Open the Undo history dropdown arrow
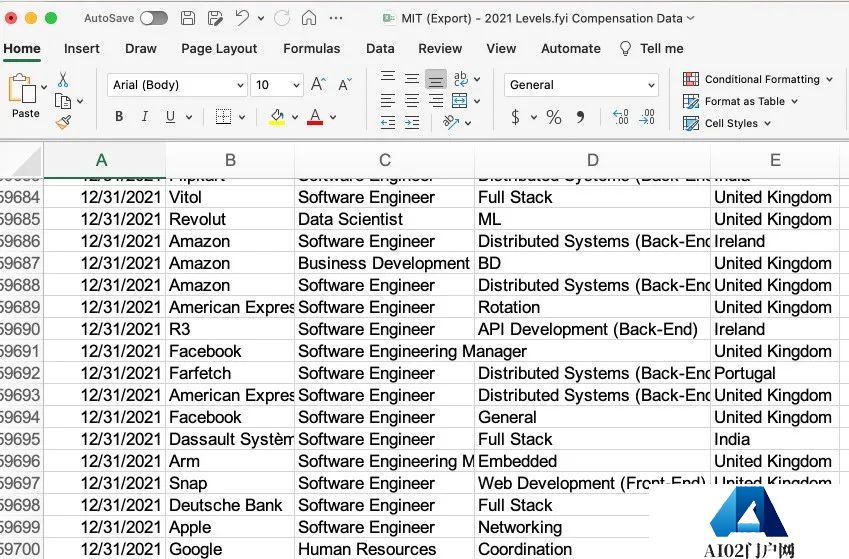The image size is (849, 559). click(x=261, y=18)
